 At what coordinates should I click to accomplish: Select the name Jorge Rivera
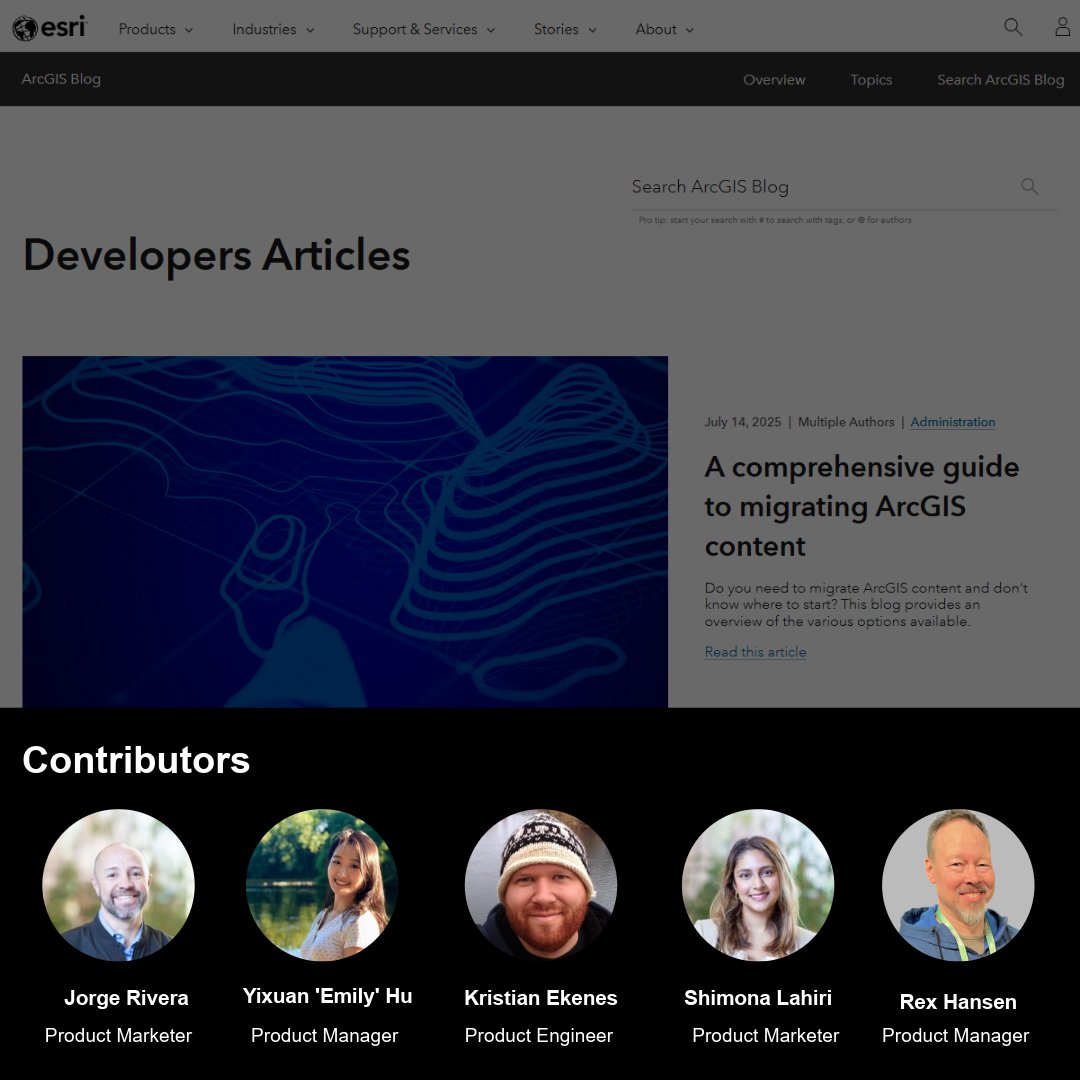pos(126,998)
